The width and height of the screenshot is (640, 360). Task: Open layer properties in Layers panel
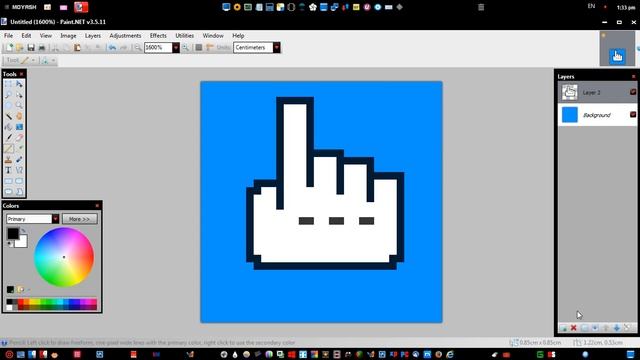627,328
